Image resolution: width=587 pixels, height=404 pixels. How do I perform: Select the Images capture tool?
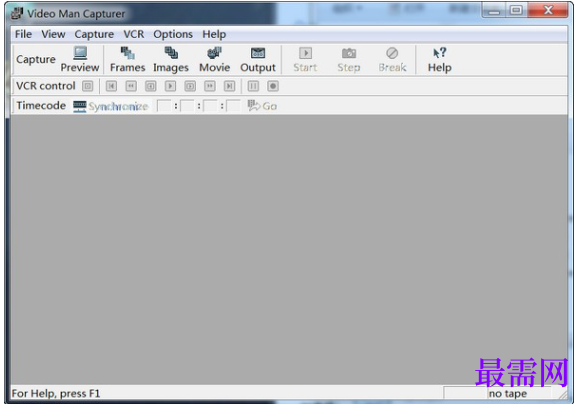(171, 60)
